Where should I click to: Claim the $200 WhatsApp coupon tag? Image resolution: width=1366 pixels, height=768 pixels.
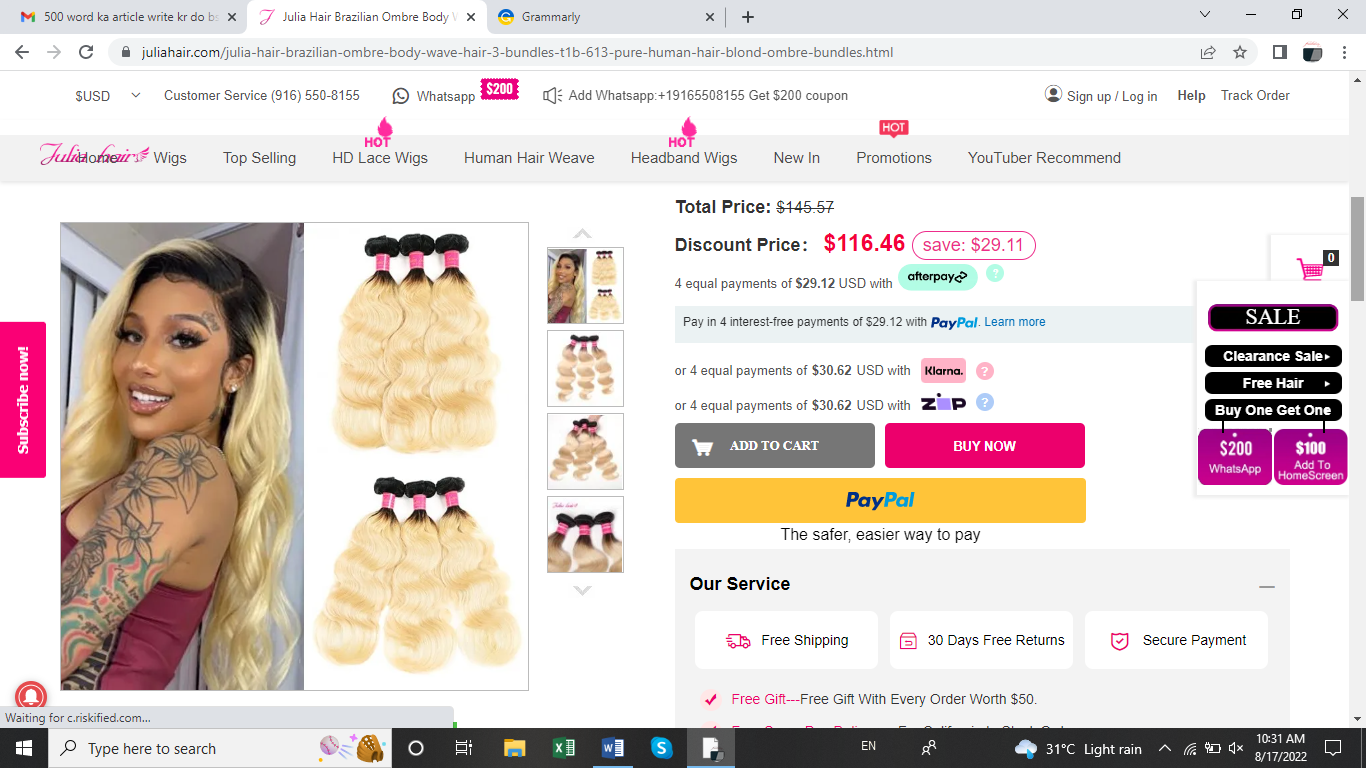tap(1235, 457)
